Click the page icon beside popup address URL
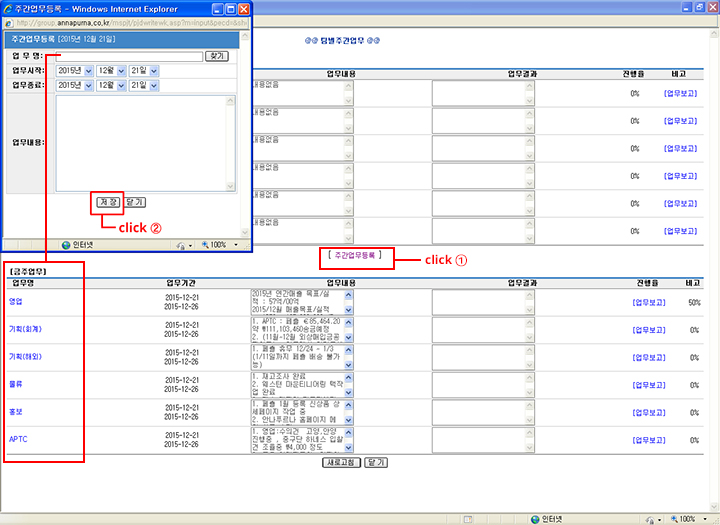Image resolution: width=720 pixels, height=525 pixels. [x=10, y=23]
